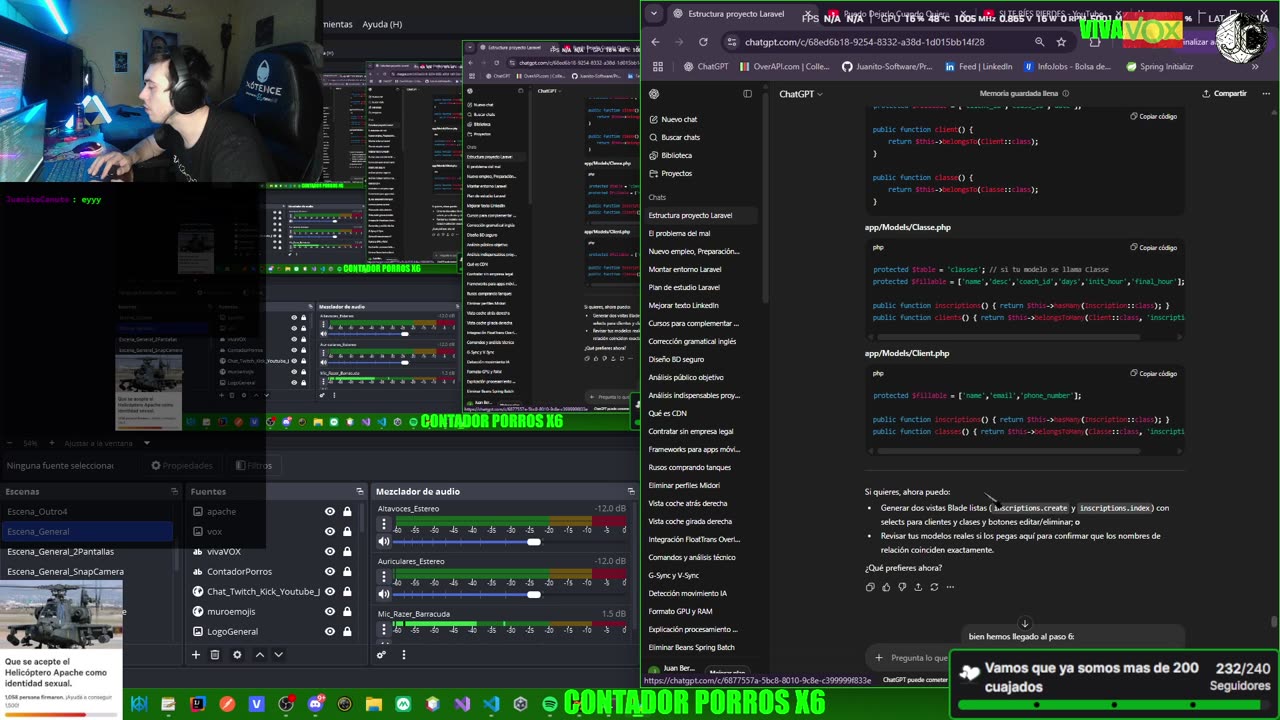This screenshot has height=720, width=1280.
Task: Hide the ContadorPorros source
Action: point(330,571)
